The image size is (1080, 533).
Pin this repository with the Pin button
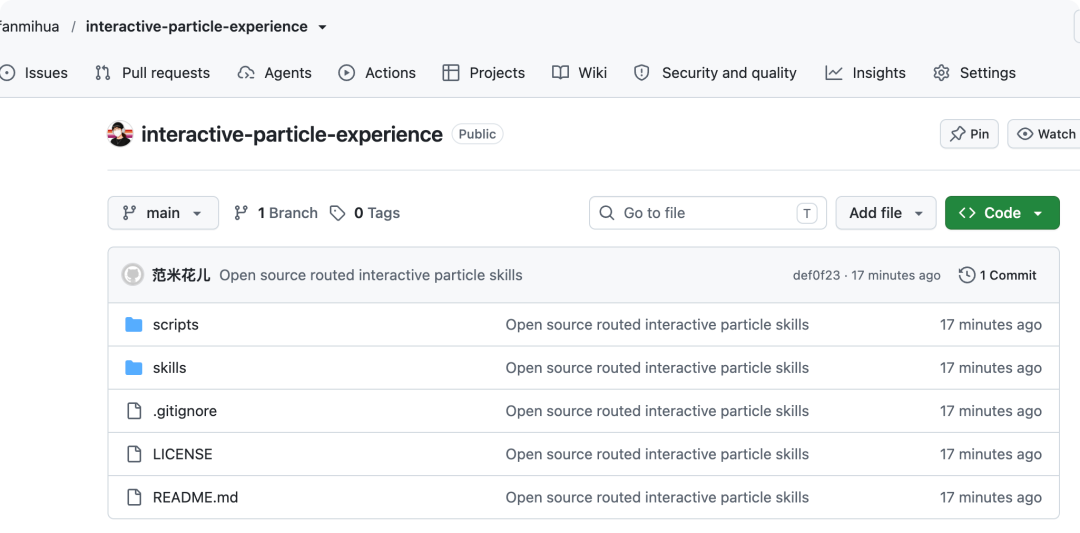pyautogui.click(x=969, y=134)
